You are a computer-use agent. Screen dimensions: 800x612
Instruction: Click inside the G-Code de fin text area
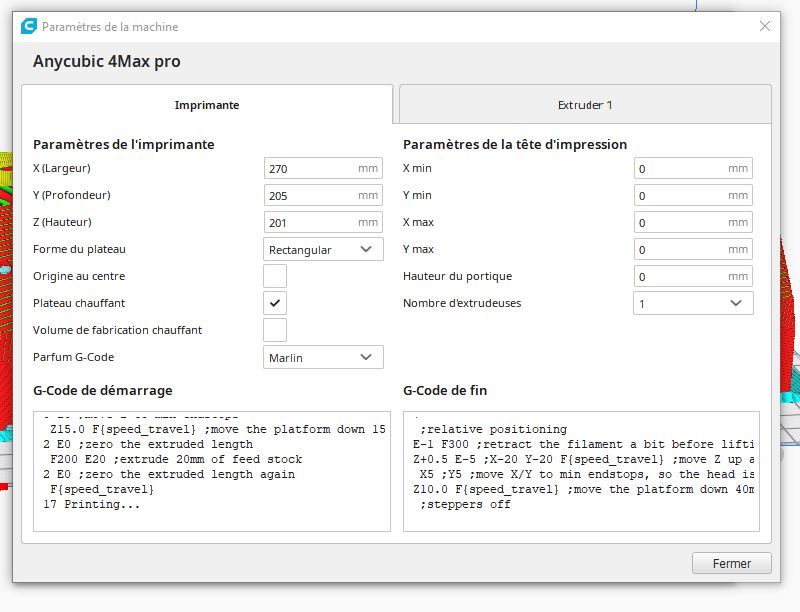pos(581,470)
